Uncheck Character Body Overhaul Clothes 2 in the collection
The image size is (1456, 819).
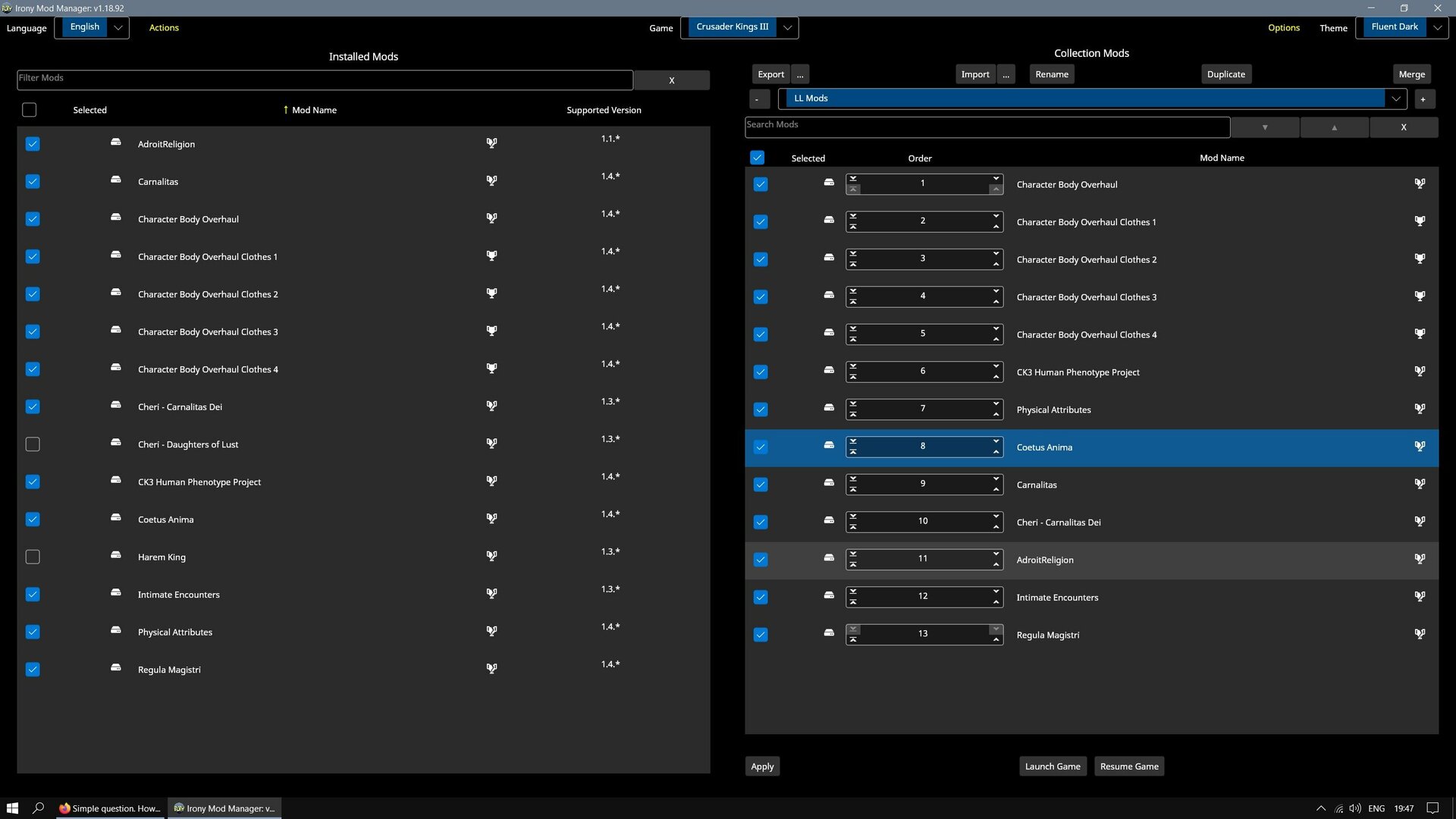pyautogui.click(x=761, y=259)
